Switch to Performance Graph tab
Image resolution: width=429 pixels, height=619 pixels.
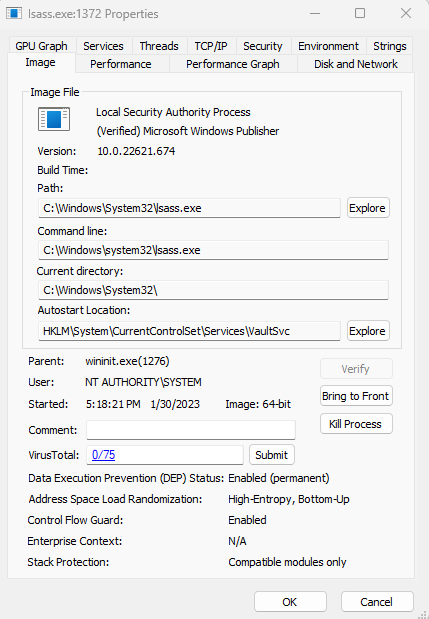(233, 64)
